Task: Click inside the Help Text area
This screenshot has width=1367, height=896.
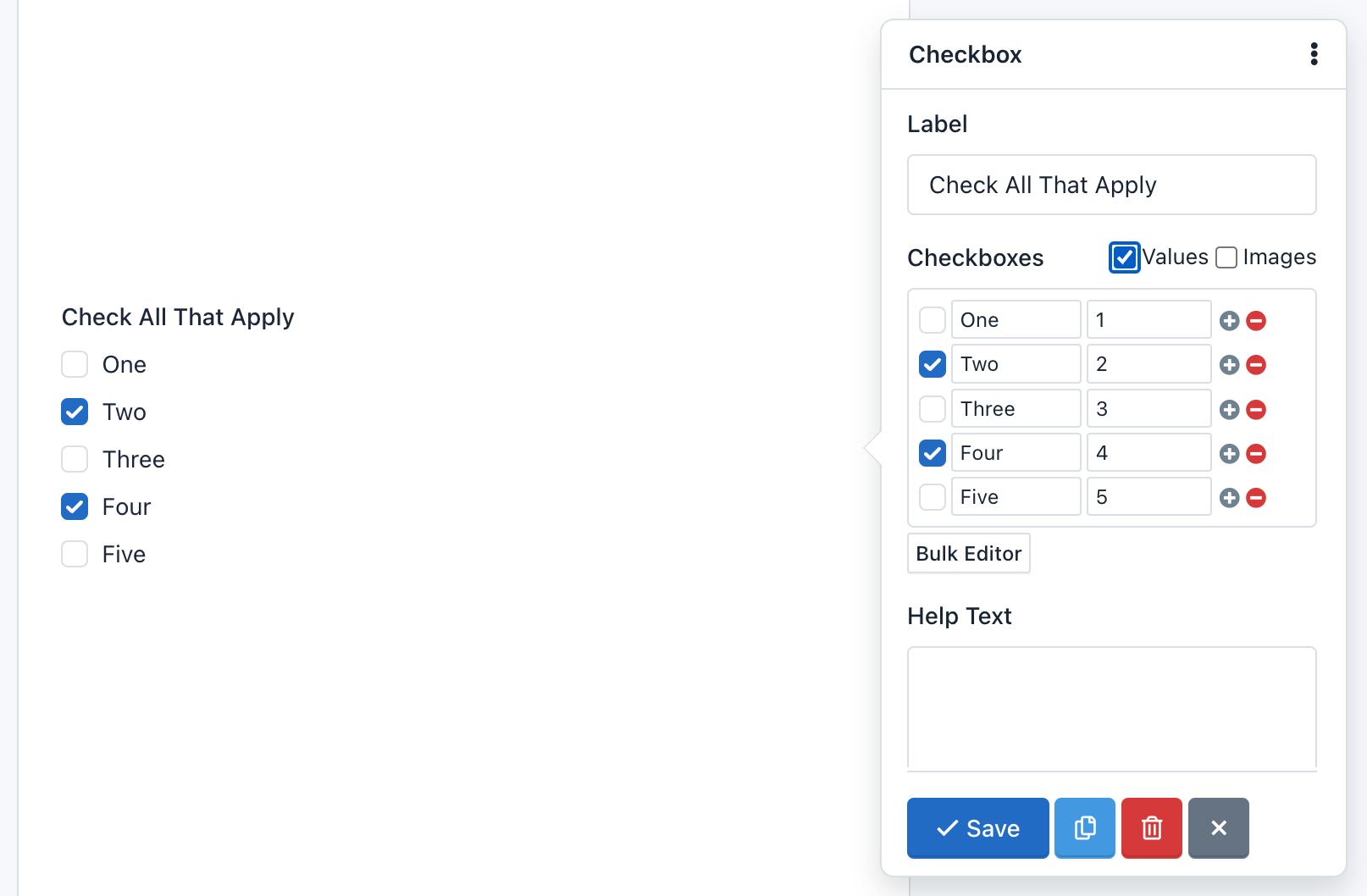Action: tap(1111, 708)
